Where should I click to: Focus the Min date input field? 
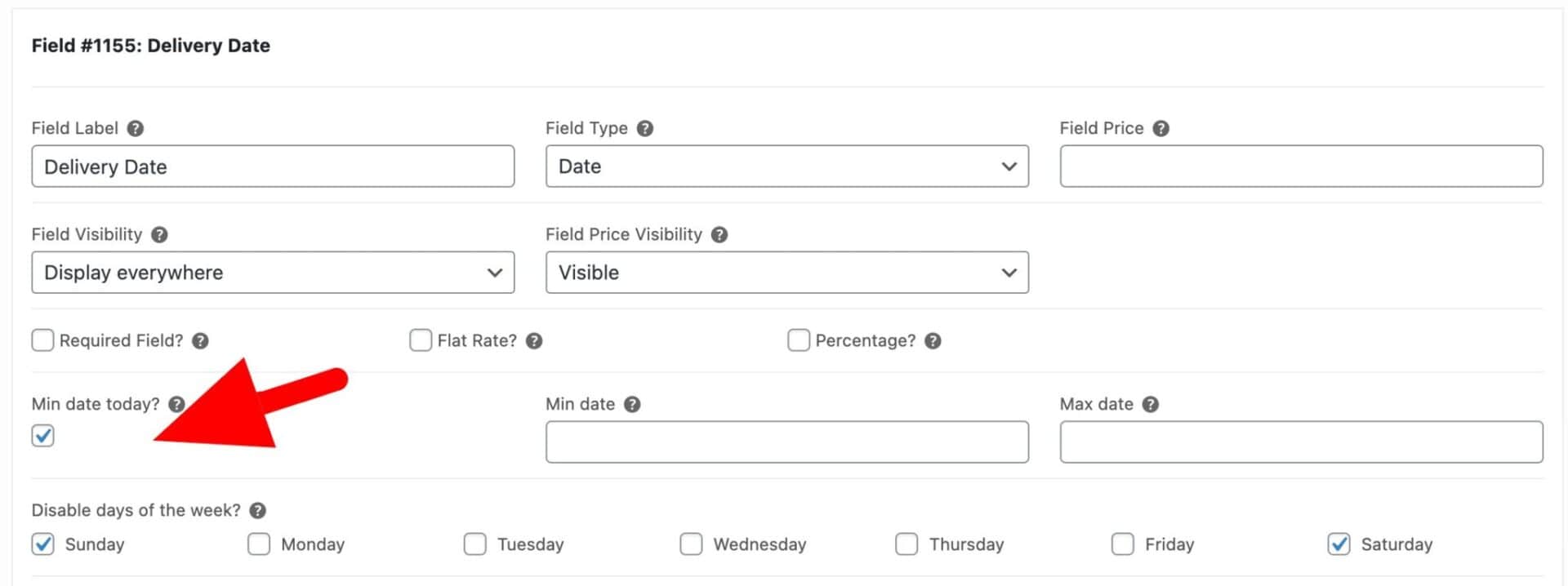pos(787,442)
